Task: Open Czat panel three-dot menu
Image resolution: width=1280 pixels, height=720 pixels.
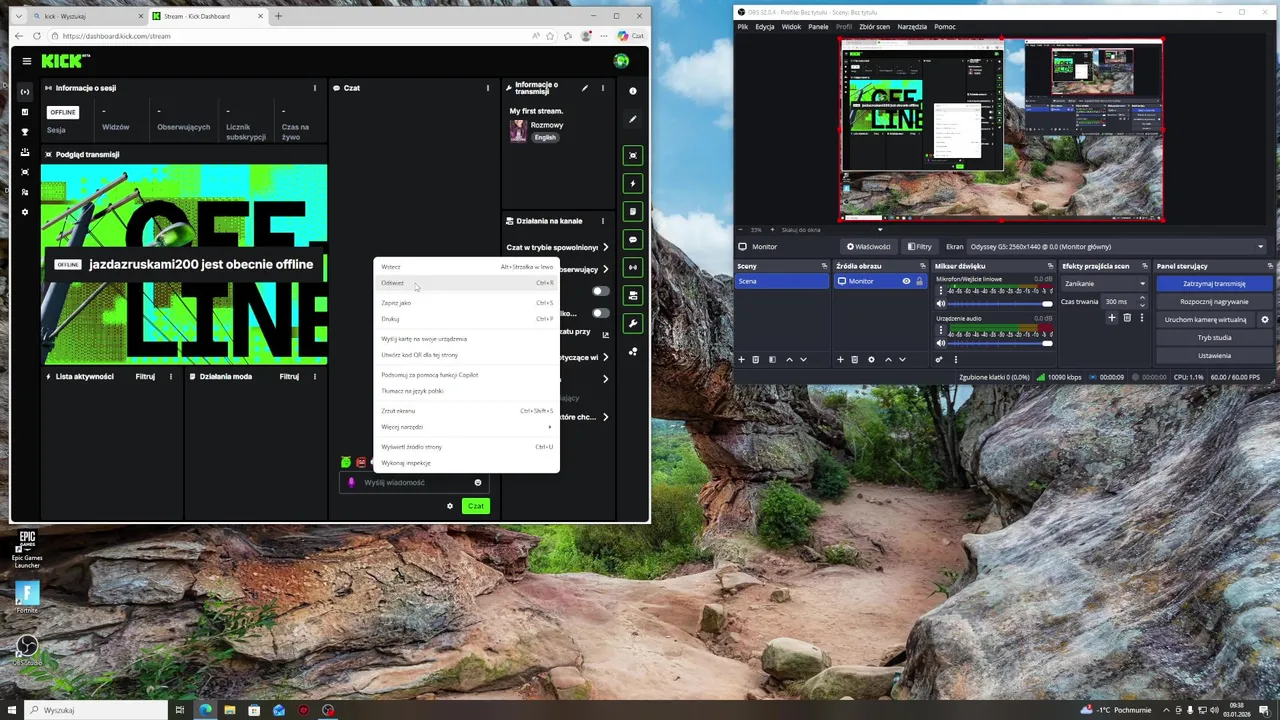Action: [x=488, y=88]
